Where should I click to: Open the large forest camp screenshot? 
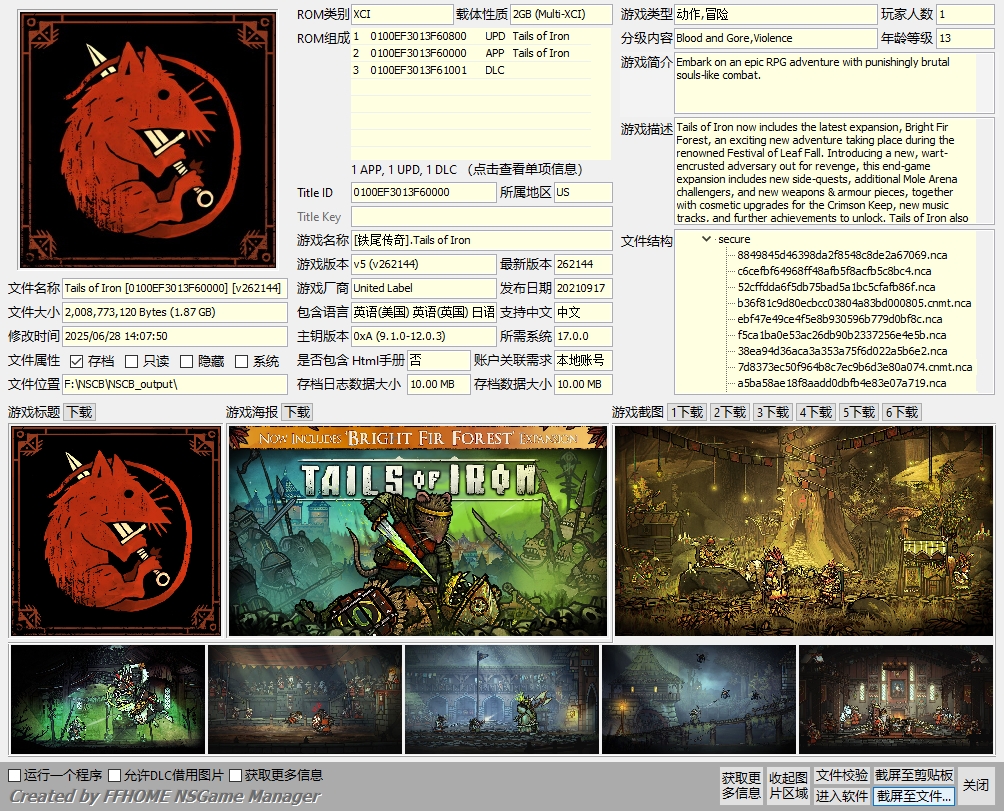click(804, 531)
